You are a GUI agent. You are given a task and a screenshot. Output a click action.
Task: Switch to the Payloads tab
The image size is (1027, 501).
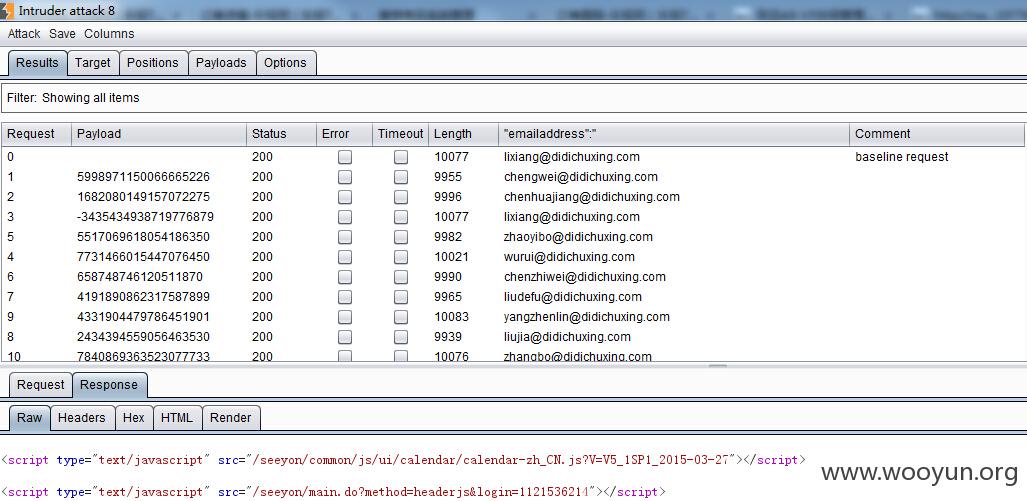pos(221,63)
